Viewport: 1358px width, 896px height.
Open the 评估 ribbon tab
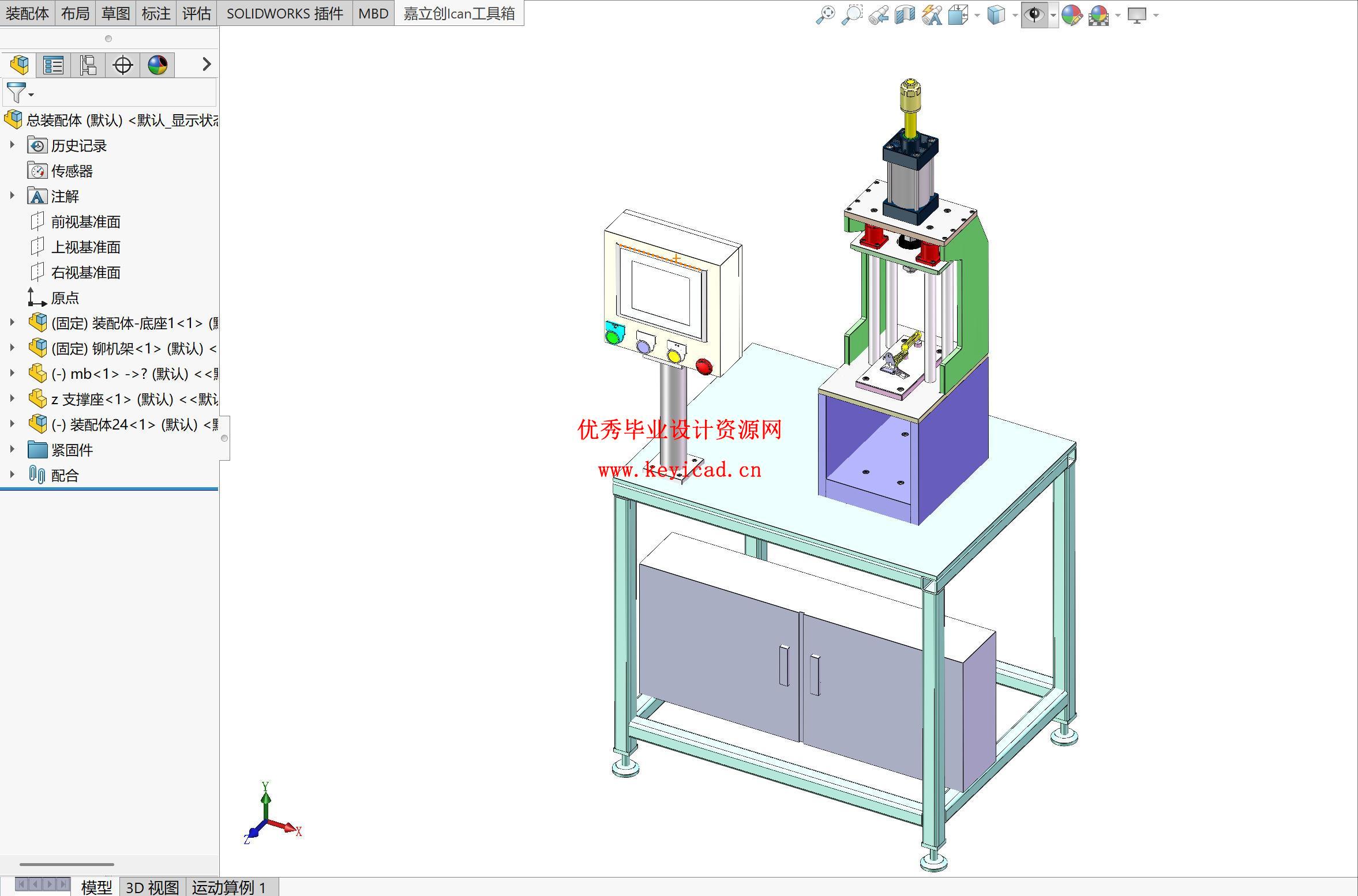(x=196, y=13)
